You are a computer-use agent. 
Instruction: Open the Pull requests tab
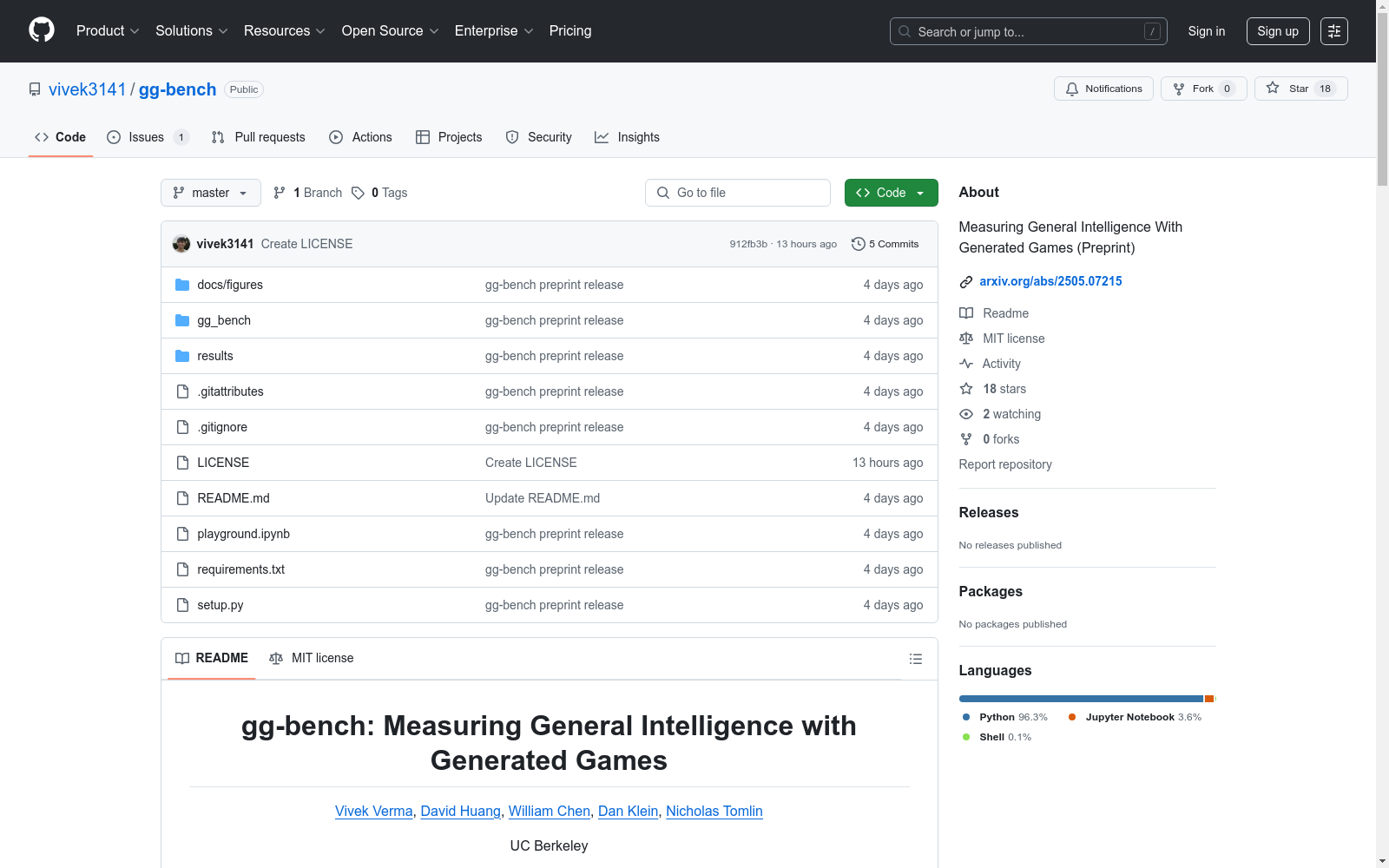(x=259, y=137)
